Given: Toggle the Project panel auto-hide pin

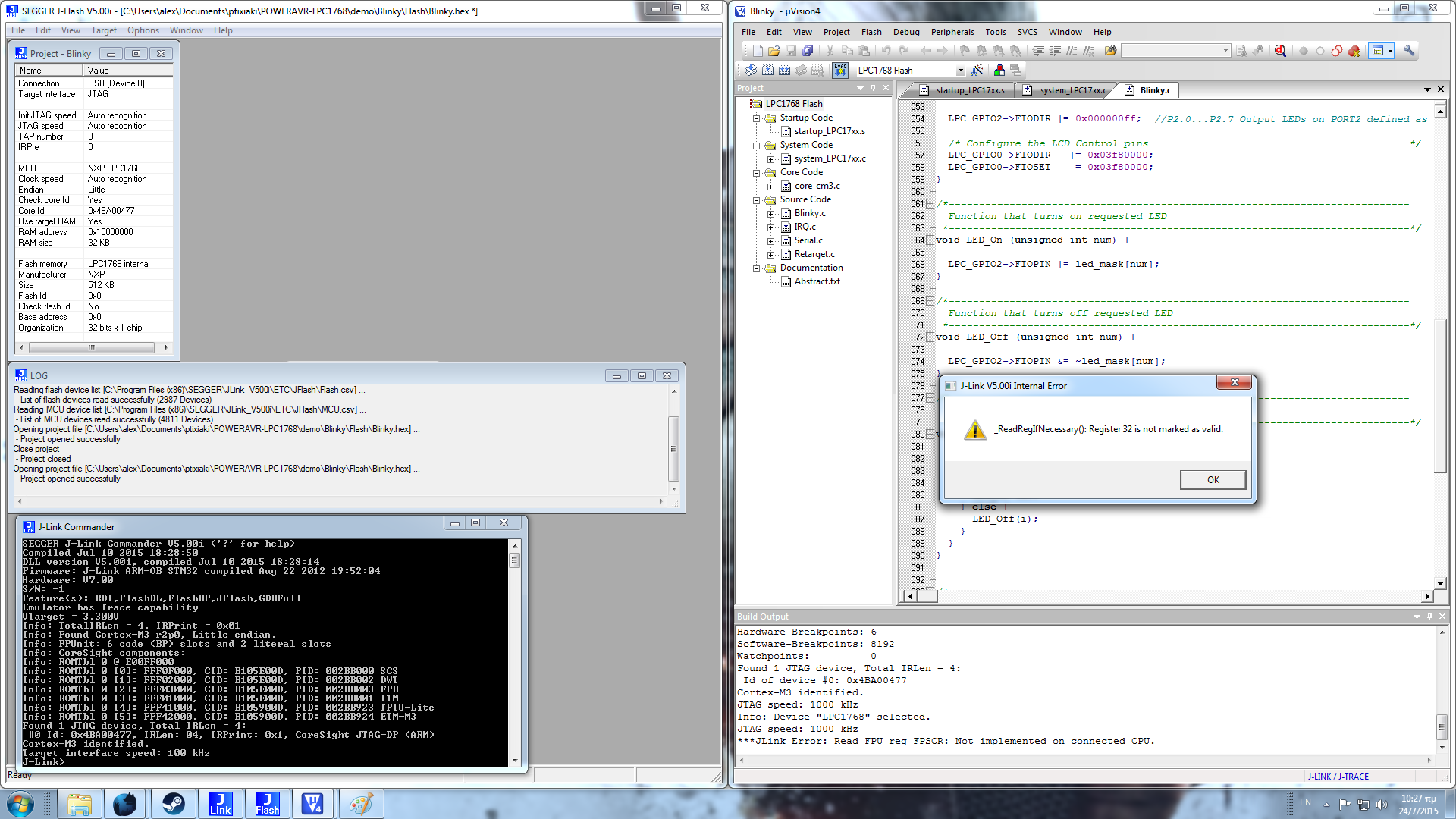Looking at the screenshot, I should tap(873, 88).
